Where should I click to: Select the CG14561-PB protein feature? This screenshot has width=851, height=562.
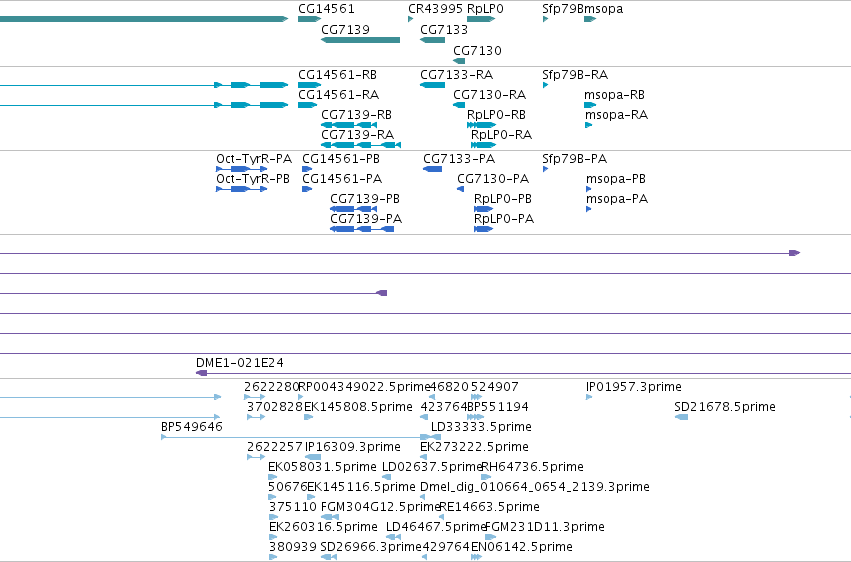tap(341, 158)
